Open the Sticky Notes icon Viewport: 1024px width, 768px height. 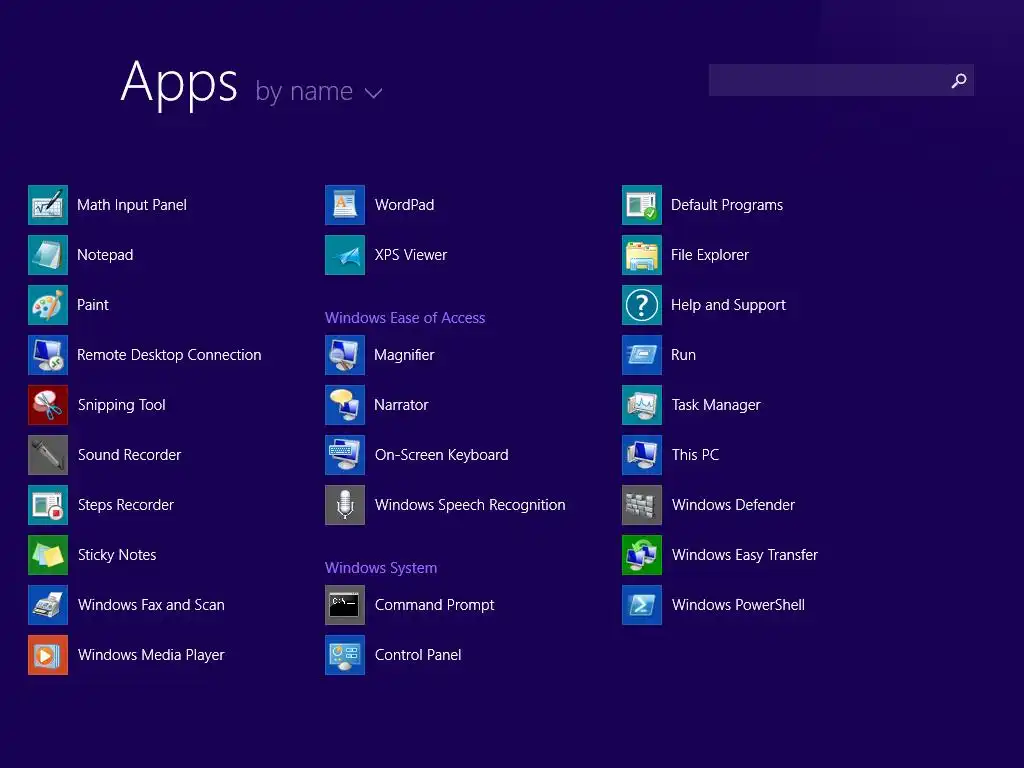click(x=48, y=555)
